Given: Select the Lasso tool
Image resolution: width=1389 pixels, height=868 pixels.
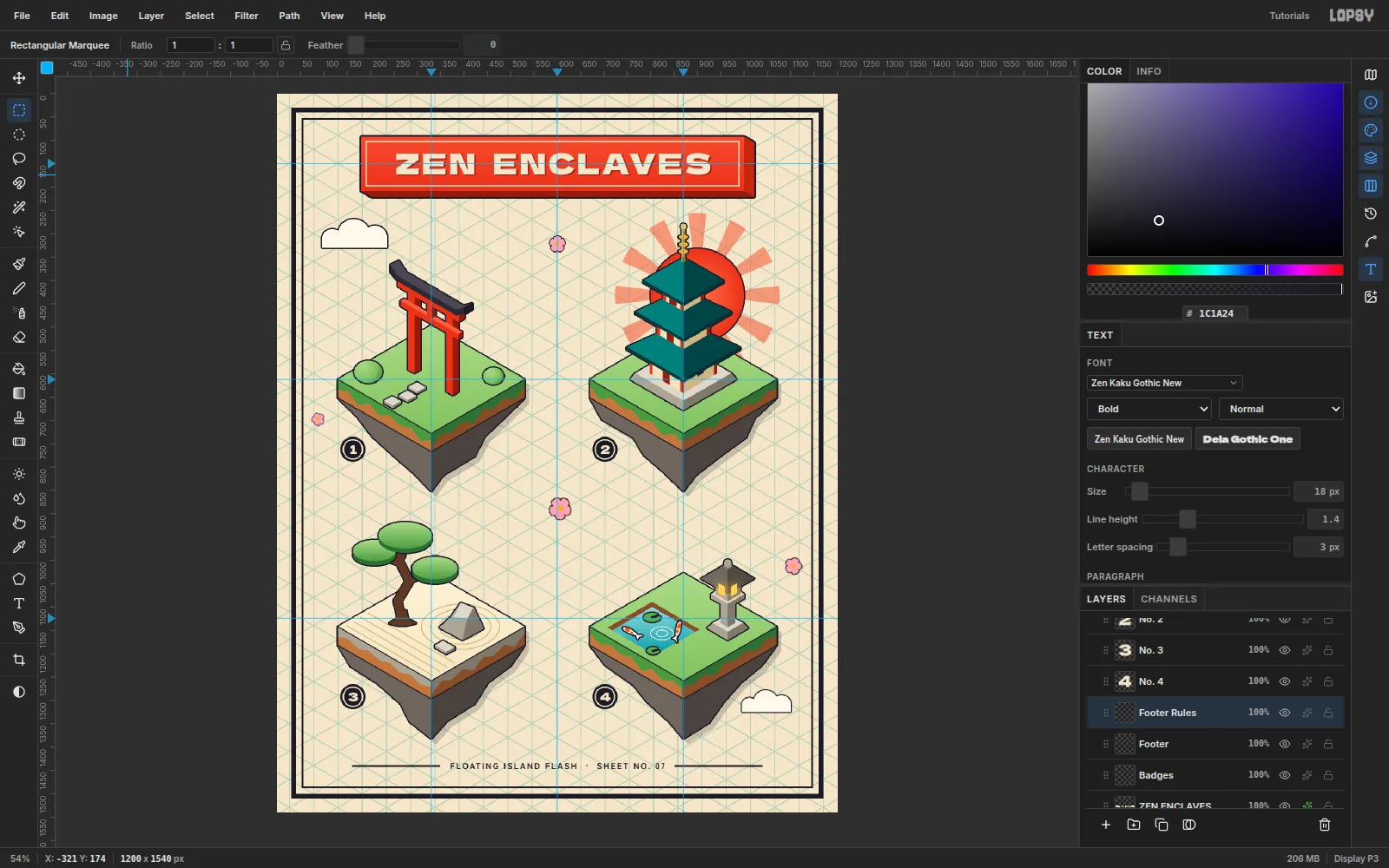Looking at the screenshot, I should click(19, 159).
